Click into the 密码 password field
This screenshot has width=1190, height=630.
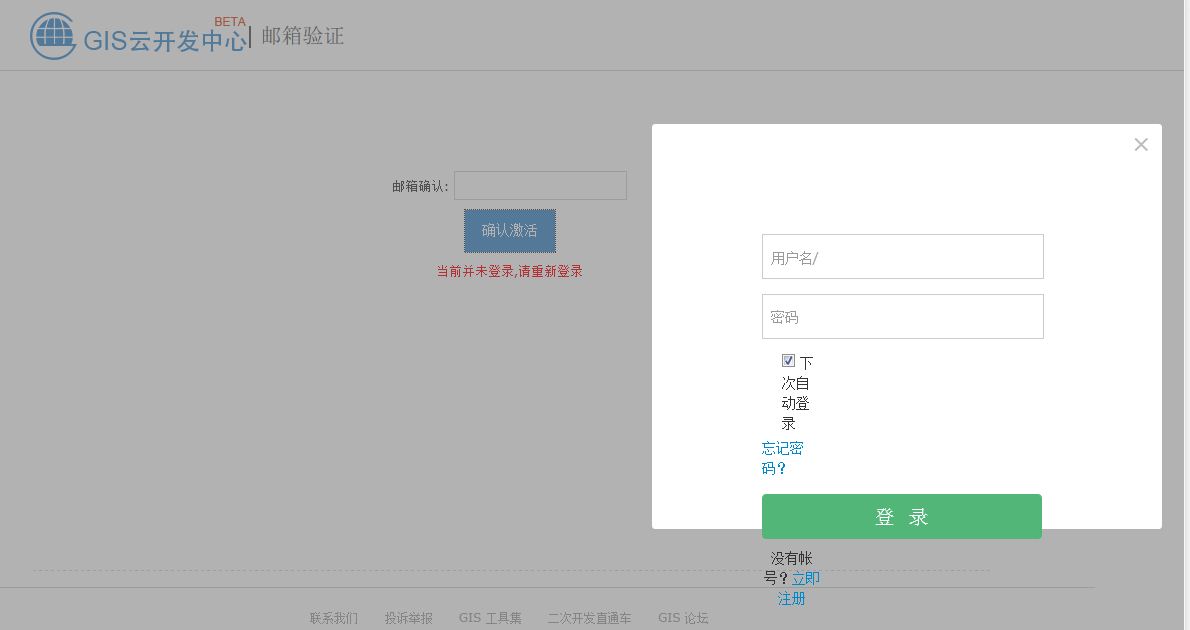901,316
